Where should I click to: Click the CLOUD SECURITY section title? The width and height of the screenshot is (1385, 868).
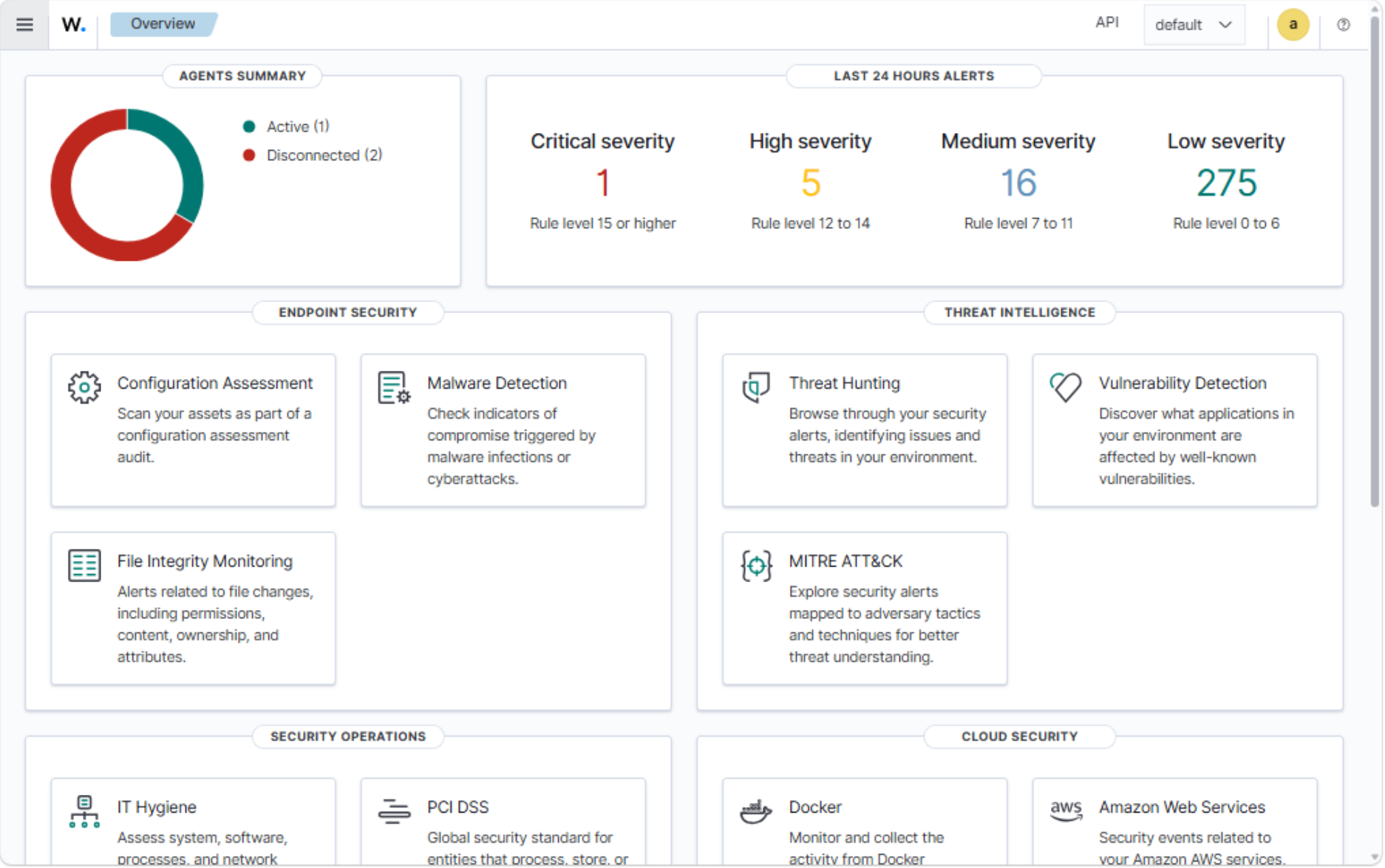click(1020, 737)
